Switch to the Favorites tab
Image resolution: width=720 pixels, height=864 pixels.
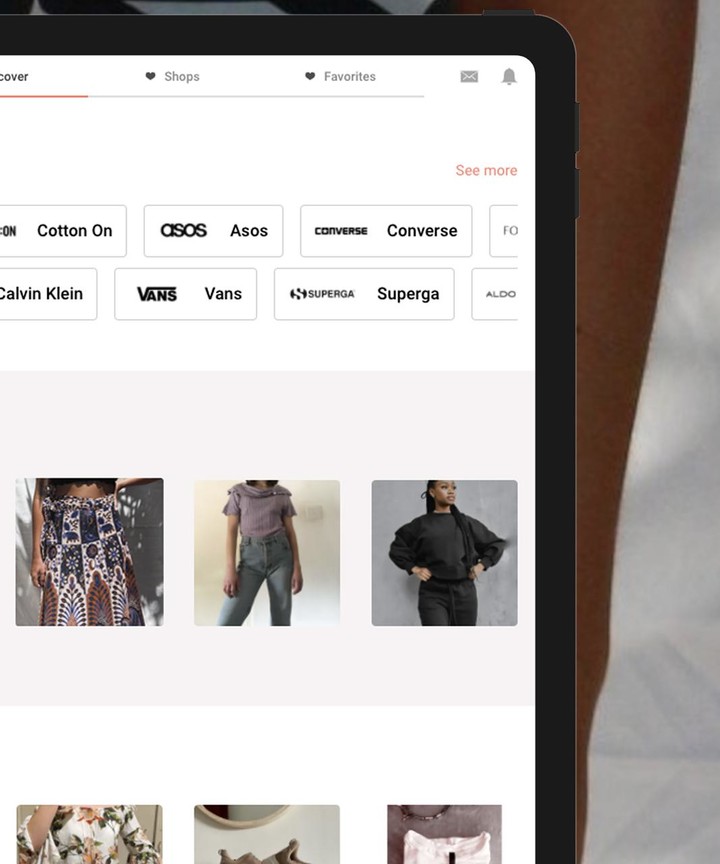[x=340, y=77]
